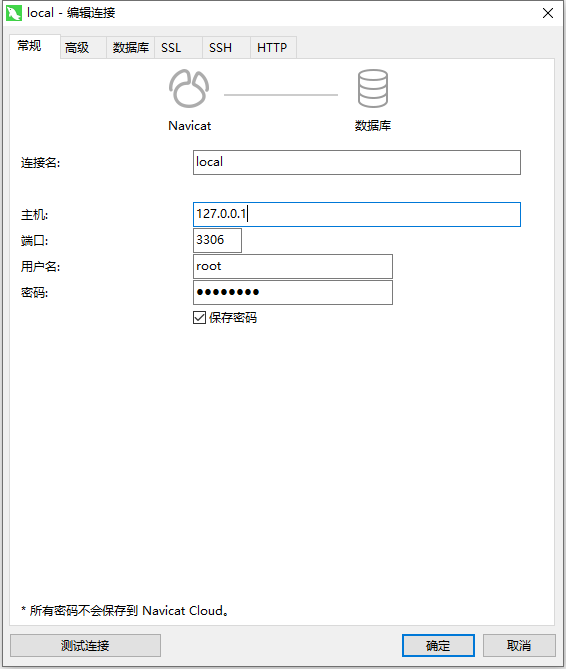Cancel the dialog with 取消
Viewport: 566px width, 669px height.
click(519, 645)
